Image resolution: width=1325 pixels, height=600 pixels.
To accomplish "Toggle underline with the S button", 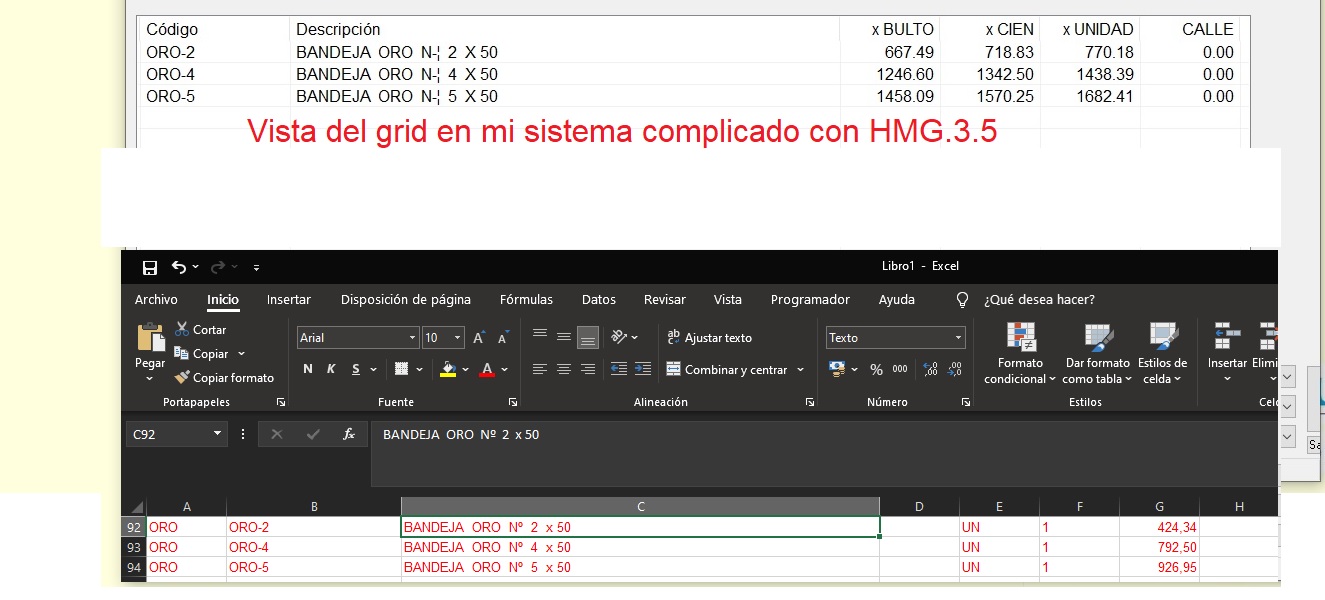I will click(x=356, y=369).
